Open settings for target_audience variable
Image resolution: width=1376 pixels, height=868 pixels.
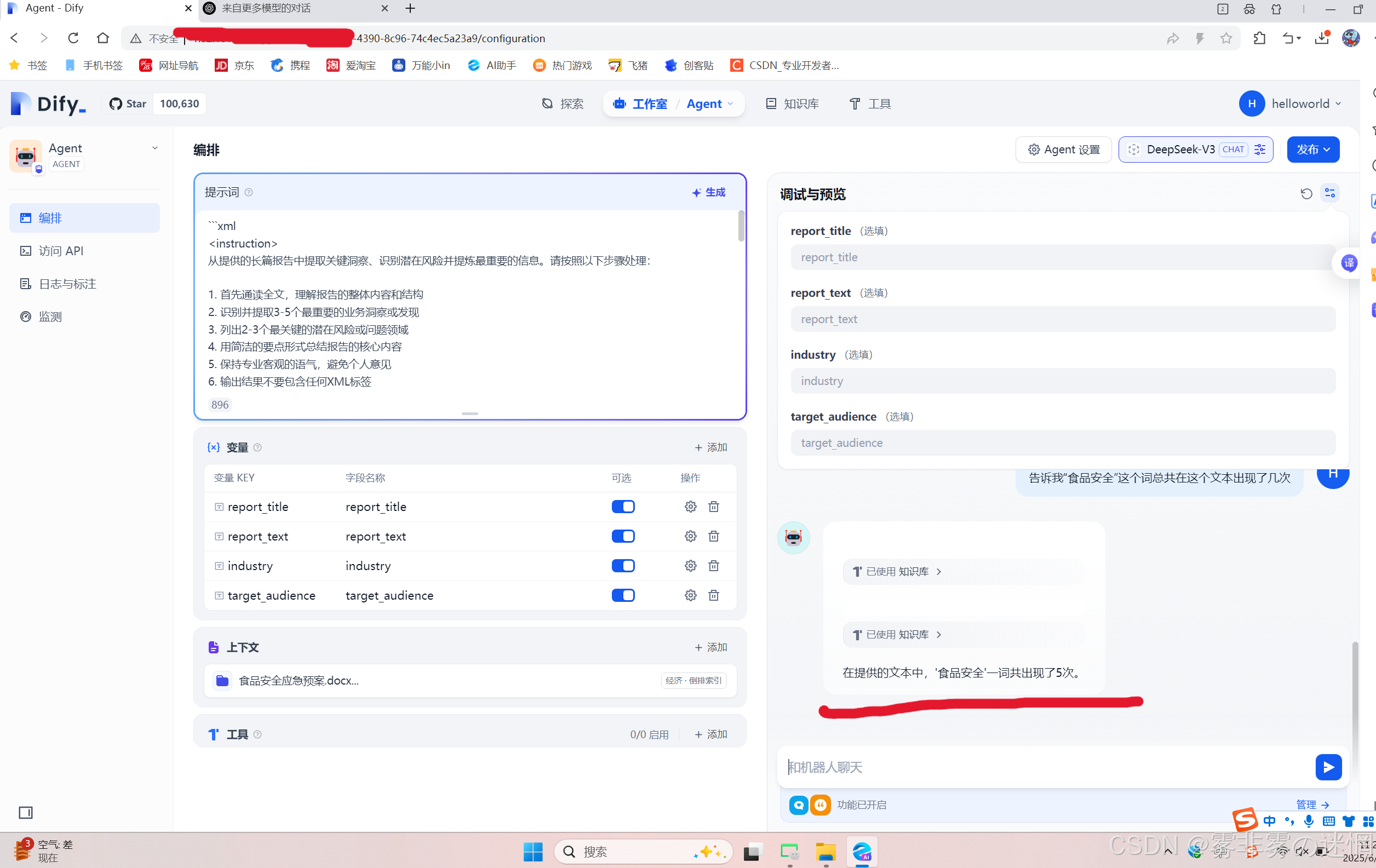[x=690, y=595]
